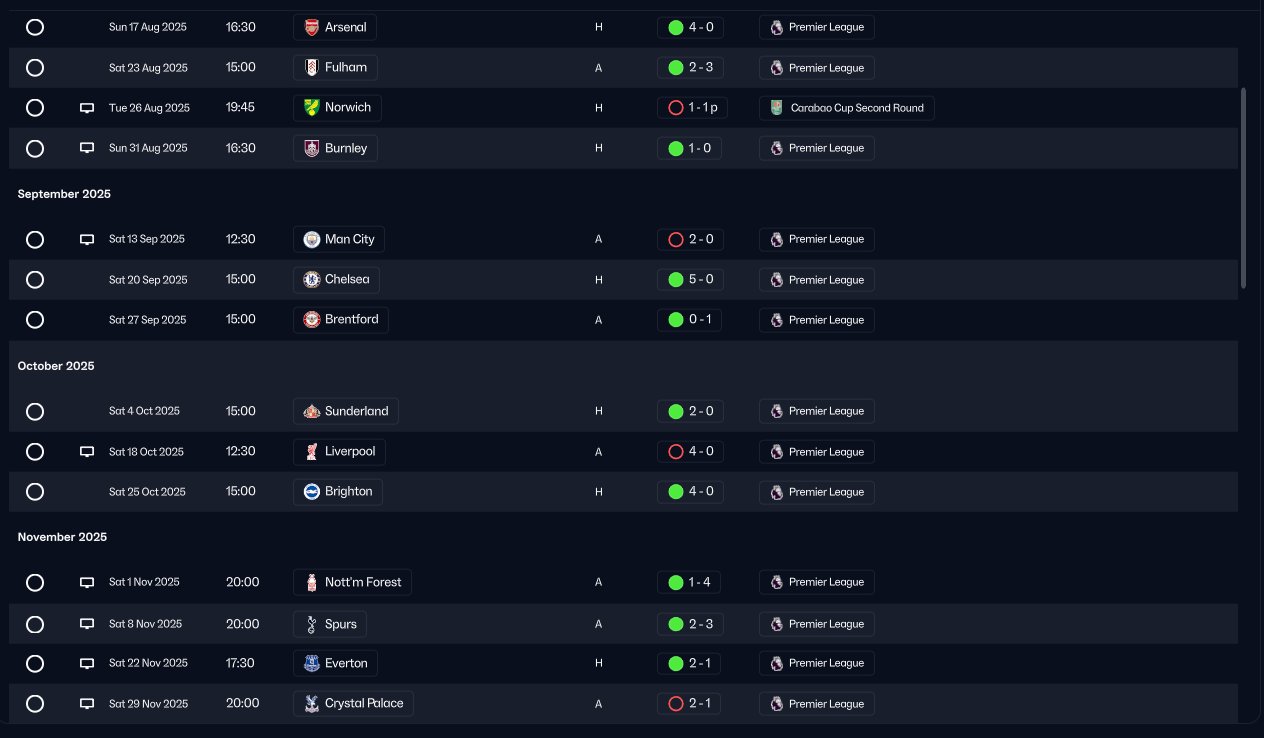Click the October 2025 month header

(x=56, y=366)
